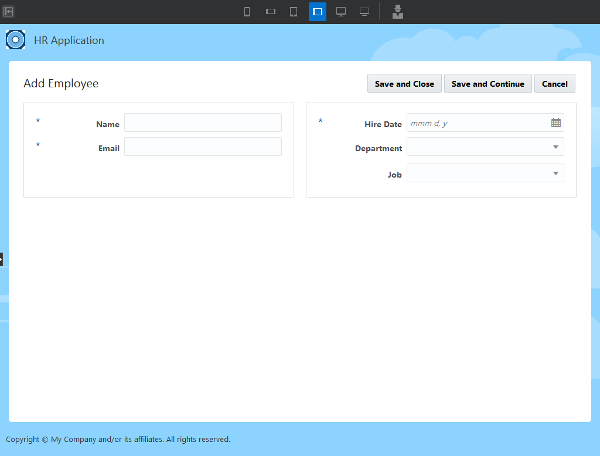Click the Name field label
The width and height of the screenshot is (600, 456).
(x=108, y=124)
